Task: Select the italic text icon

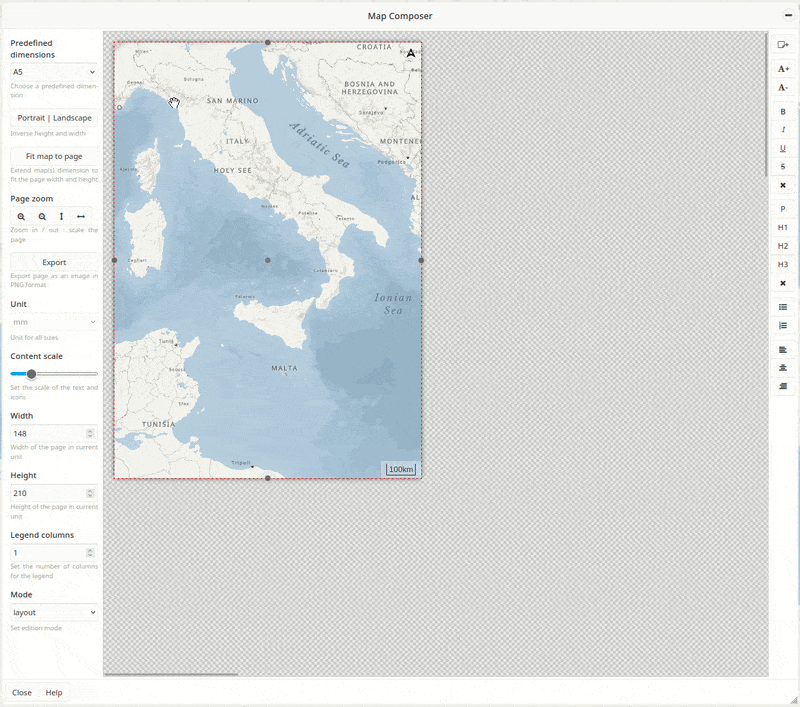Action: point(783,130)
